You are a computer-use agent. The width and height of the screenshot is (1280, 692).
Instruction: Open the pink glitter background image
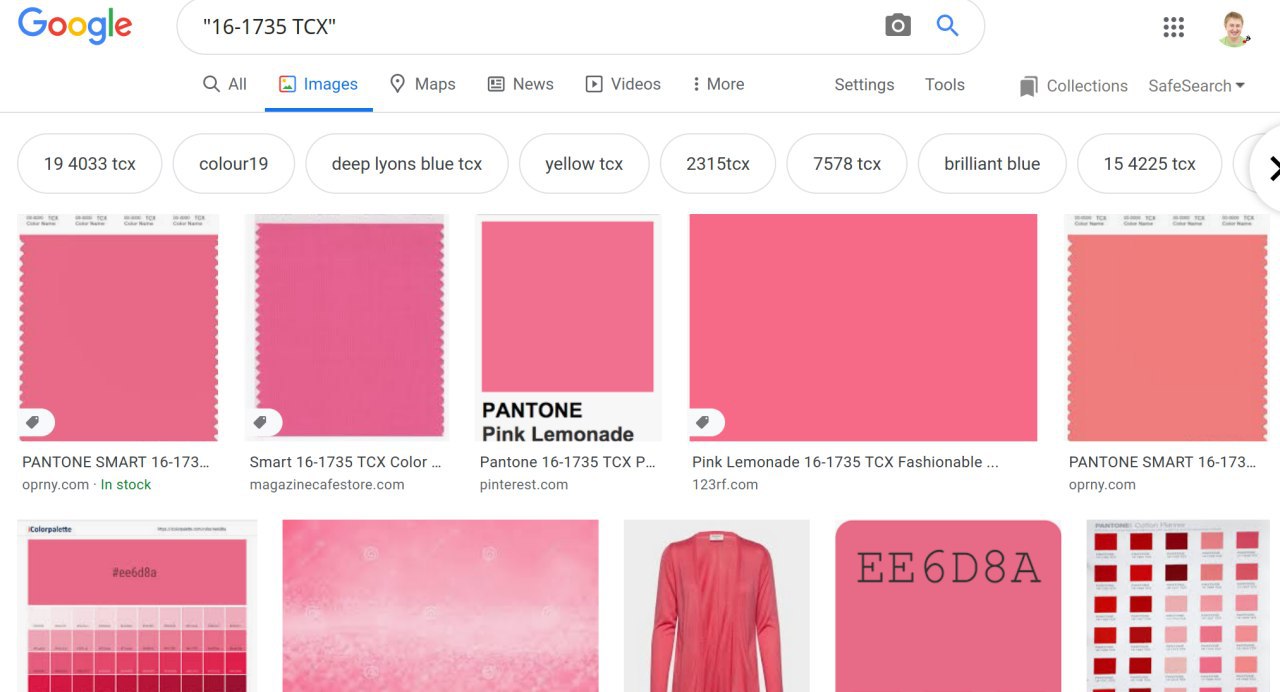coord(441,606)
